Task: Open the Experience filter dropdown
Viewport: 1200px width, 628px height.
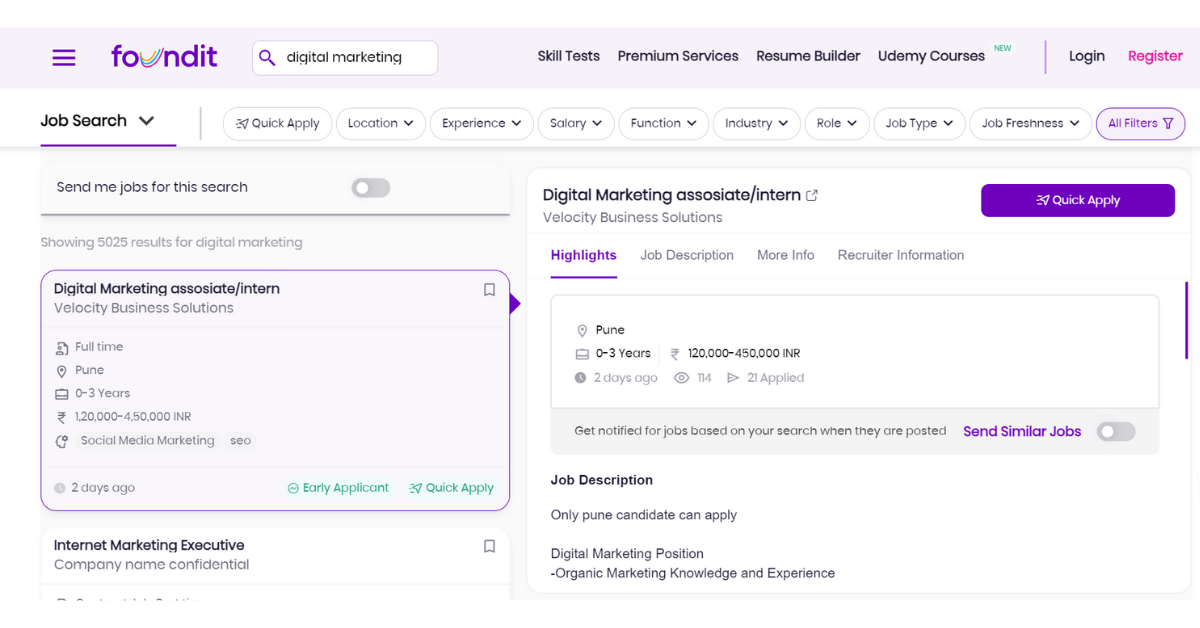Action: click(x=482, y=124)
